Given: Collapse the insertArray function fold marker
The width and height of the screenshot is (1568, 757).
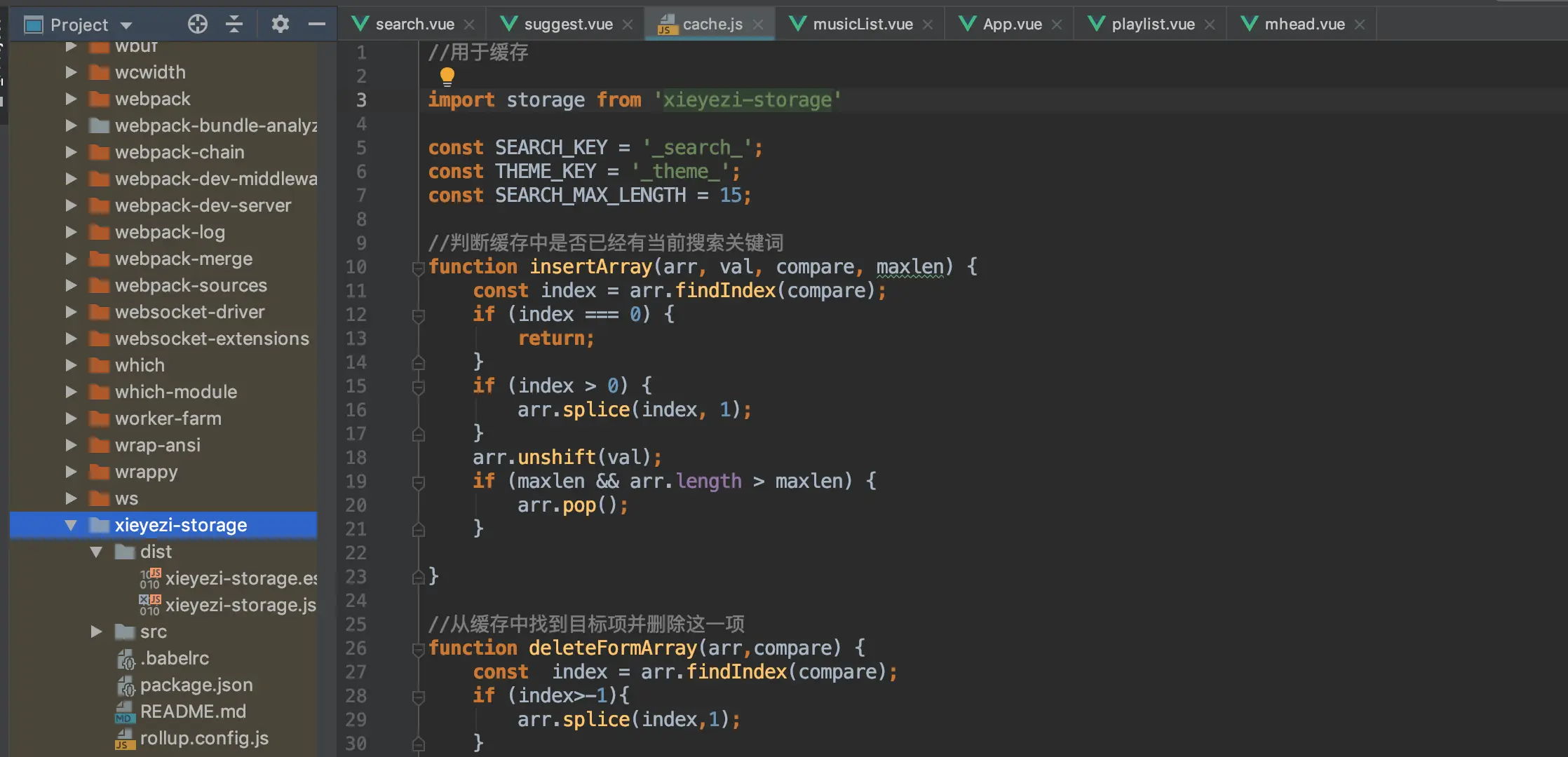Looking at the screenshot, I should coord(418,266).
